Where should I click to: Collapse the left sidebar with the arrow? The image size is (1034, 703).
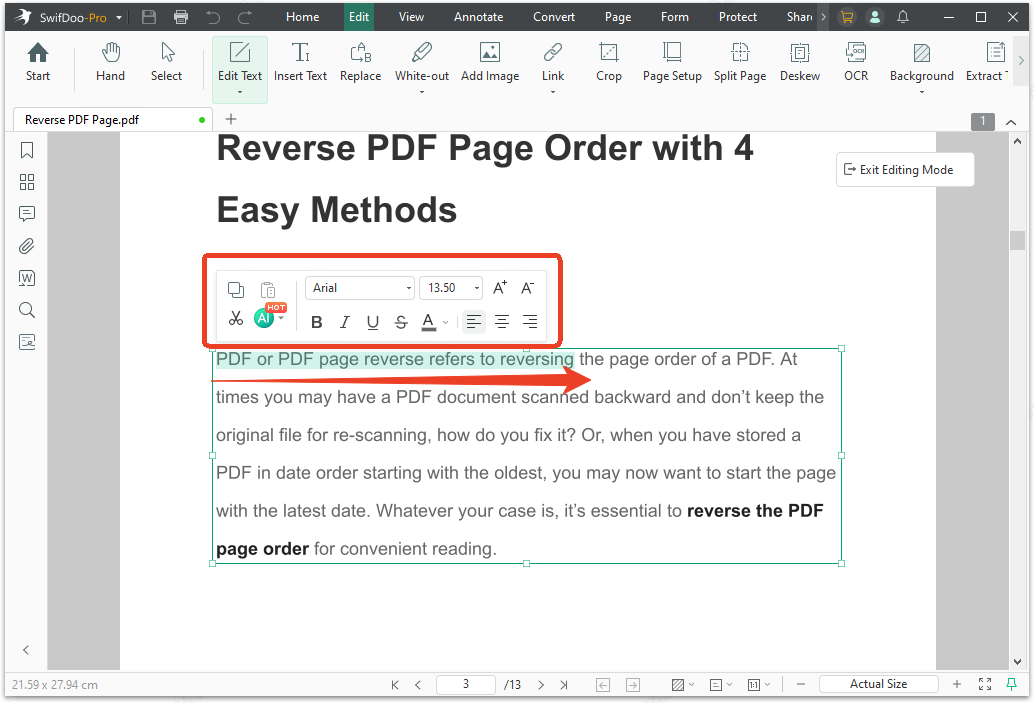(x=26, y=650)
